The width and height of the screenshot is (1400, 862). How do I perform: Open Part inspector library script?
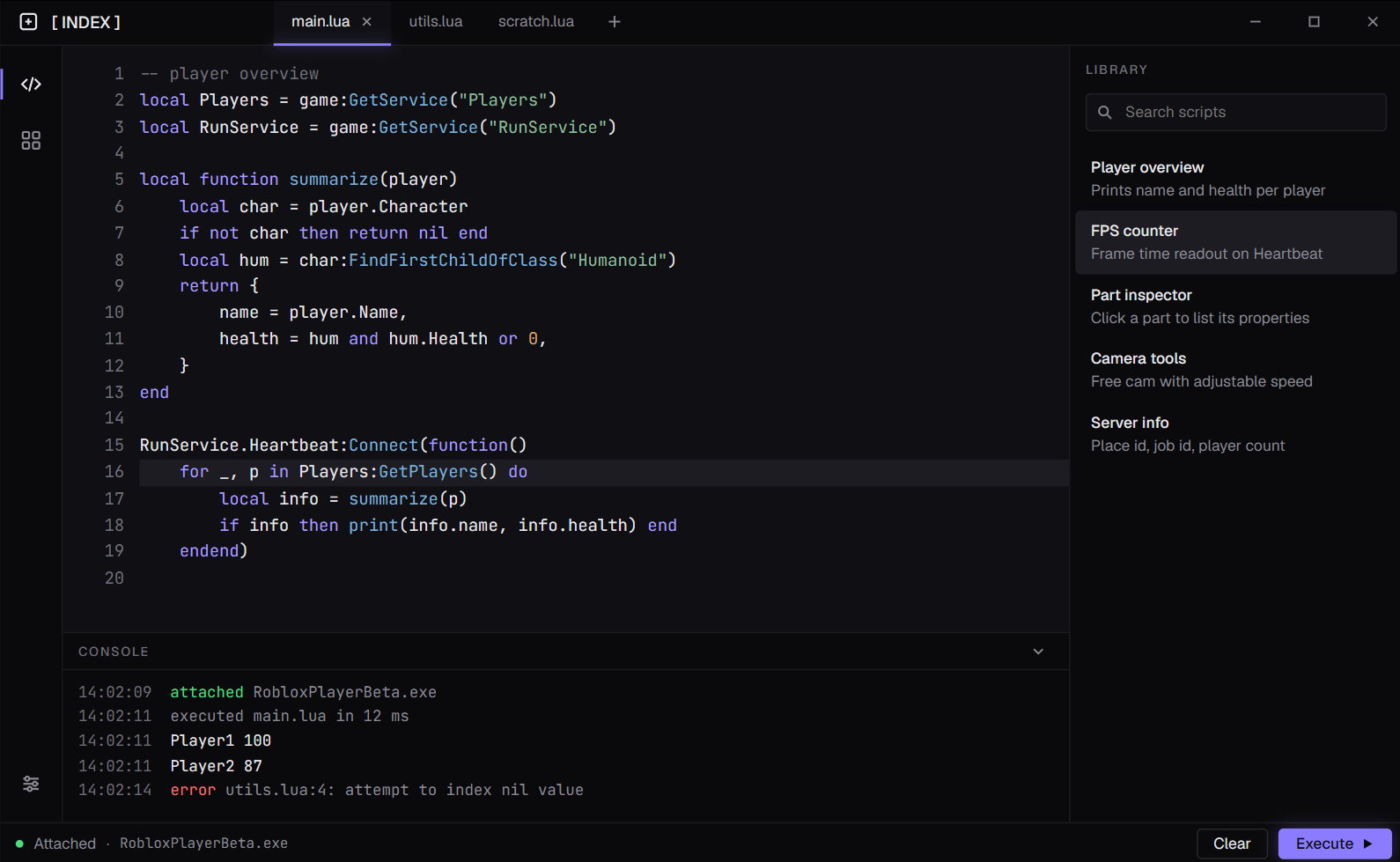(1236, 306)
